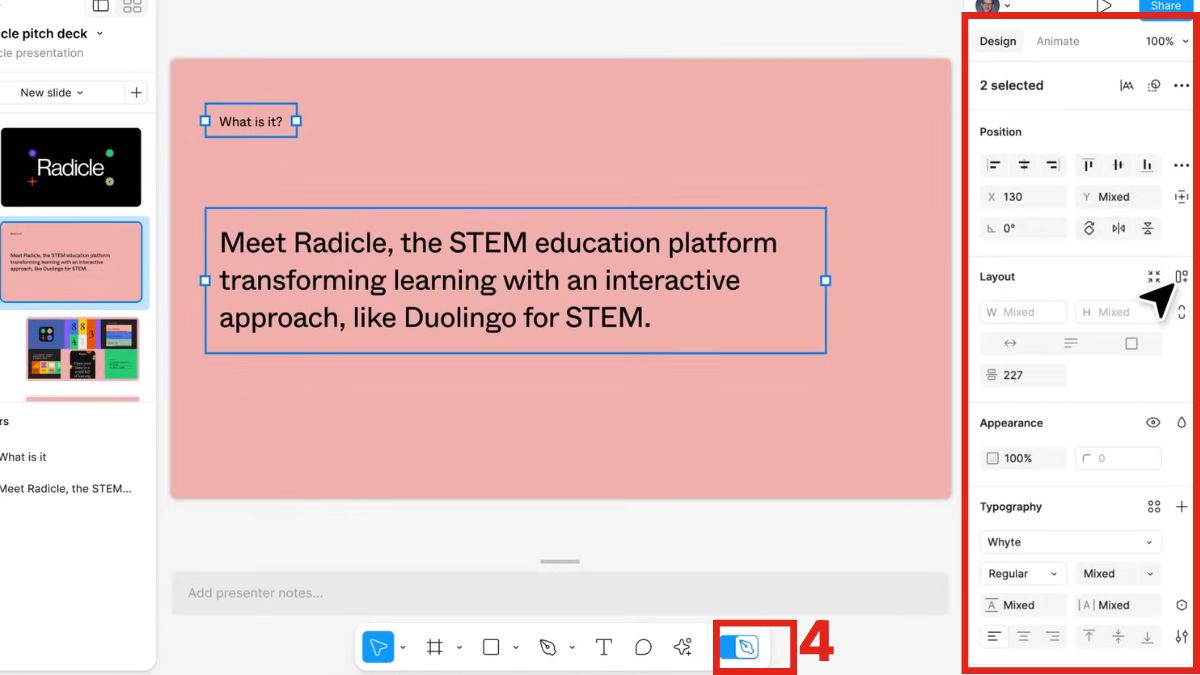Flip the selection horizontally
This screenshot has width=1200, height=675.
[x=1118, y=228]
